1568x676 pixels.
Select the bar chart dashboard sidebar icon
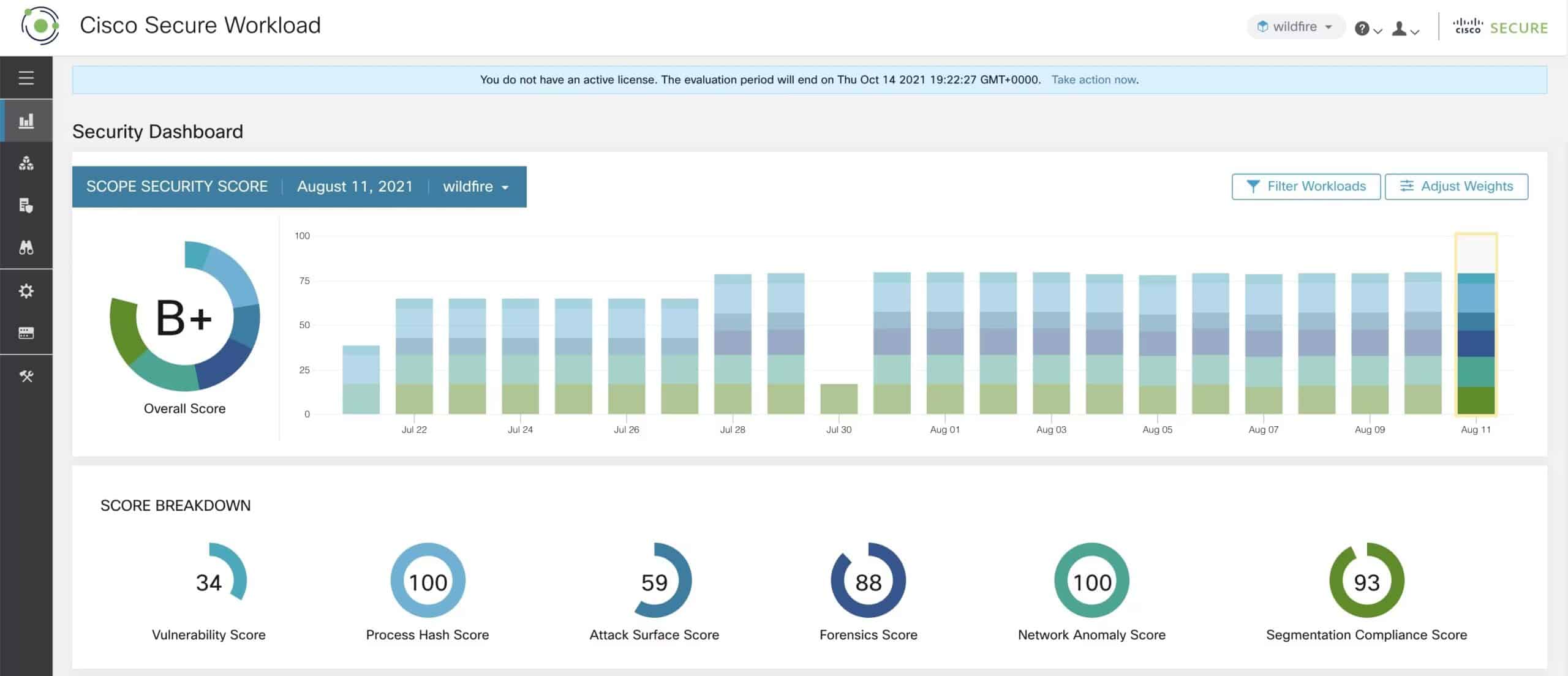point(26,121)
